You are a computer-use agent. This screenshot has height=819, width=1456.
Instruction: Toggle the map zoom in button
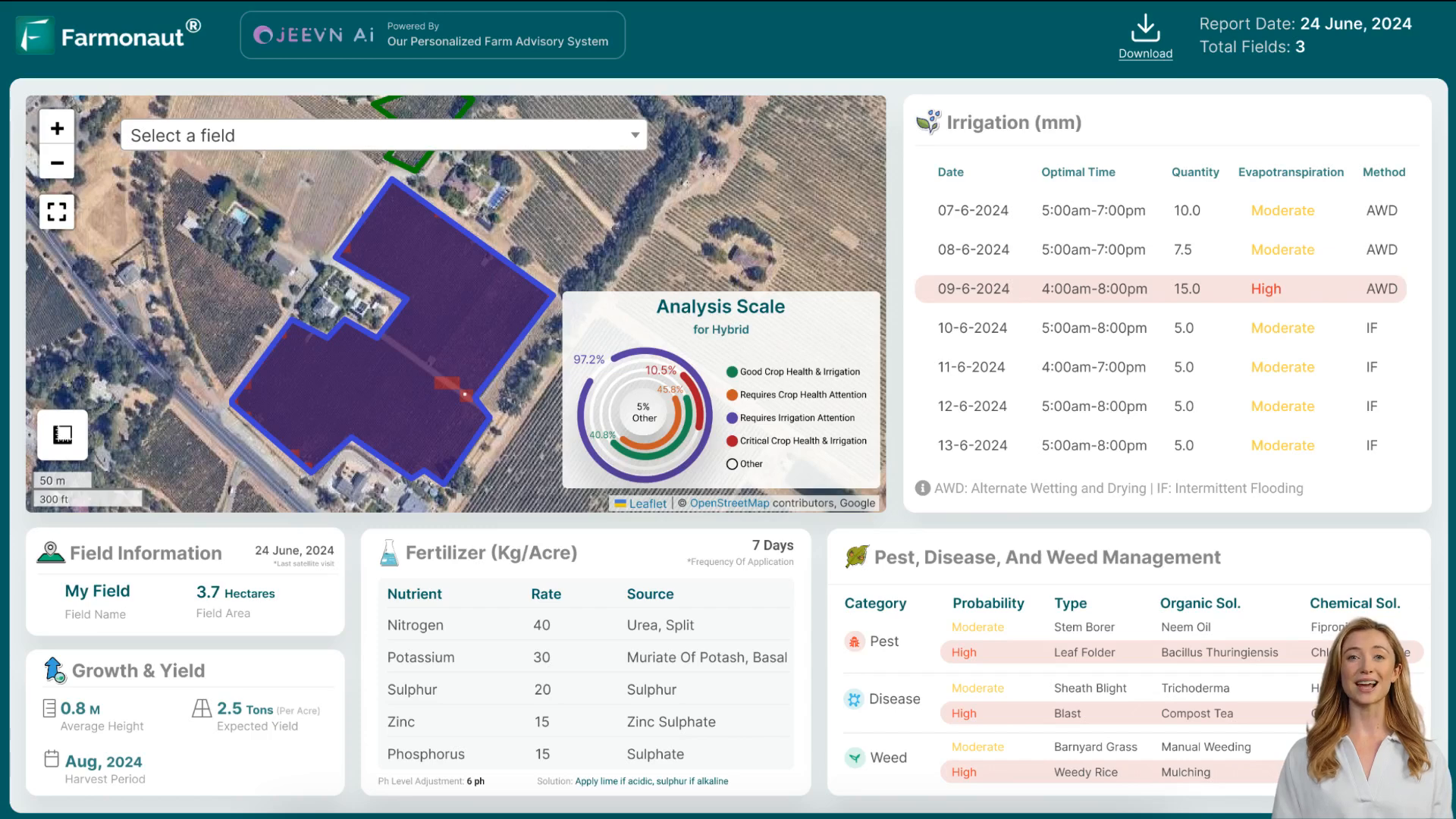coord(57,128)
